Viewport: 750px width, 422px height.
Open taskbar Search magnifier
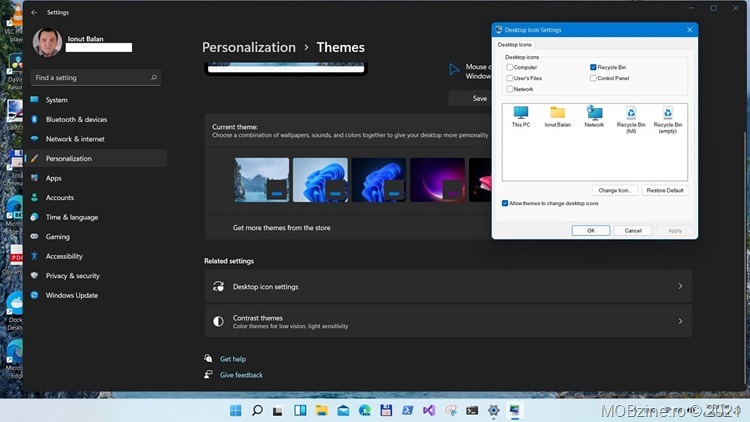point(257,410)
